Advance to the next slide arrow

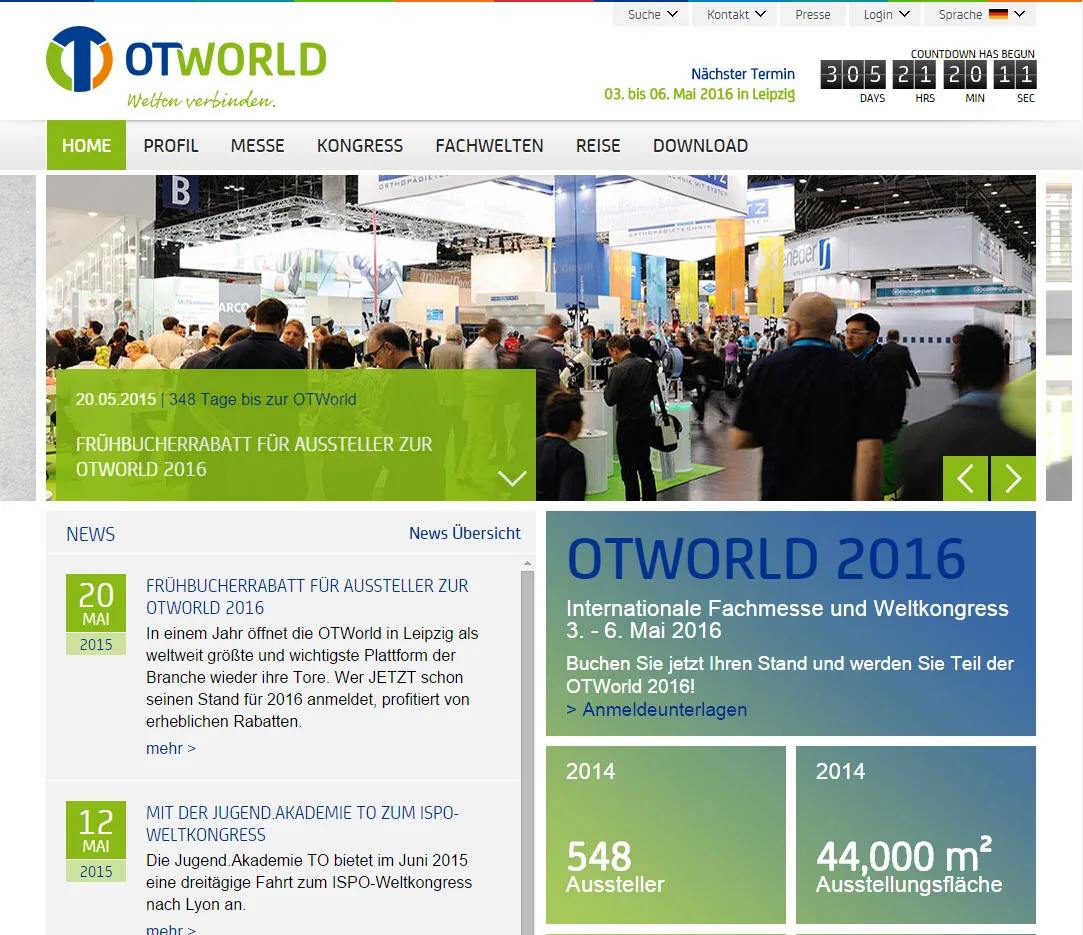(x=1013, y=478)
